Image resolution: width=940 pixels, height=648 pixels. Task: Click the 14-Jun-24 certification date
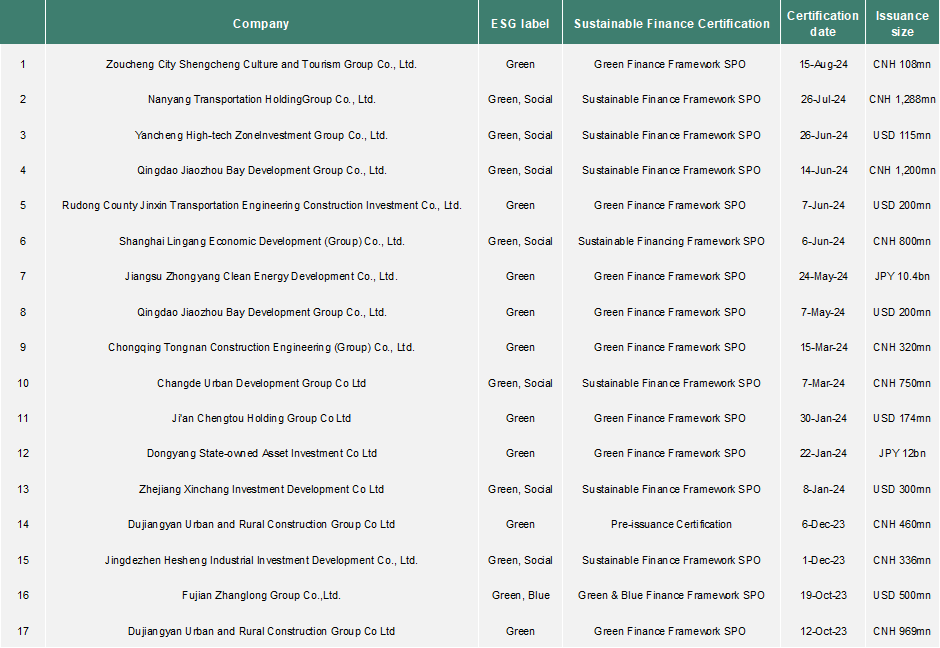click(823, 170)
